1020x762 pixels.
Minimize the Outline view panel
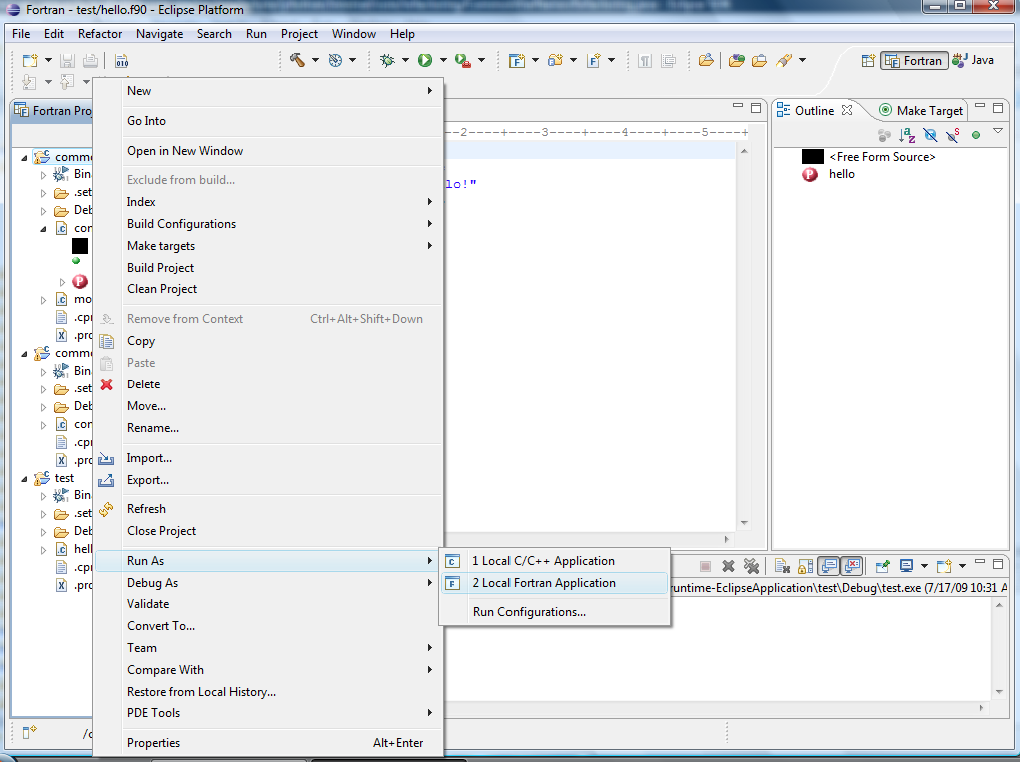980,106
